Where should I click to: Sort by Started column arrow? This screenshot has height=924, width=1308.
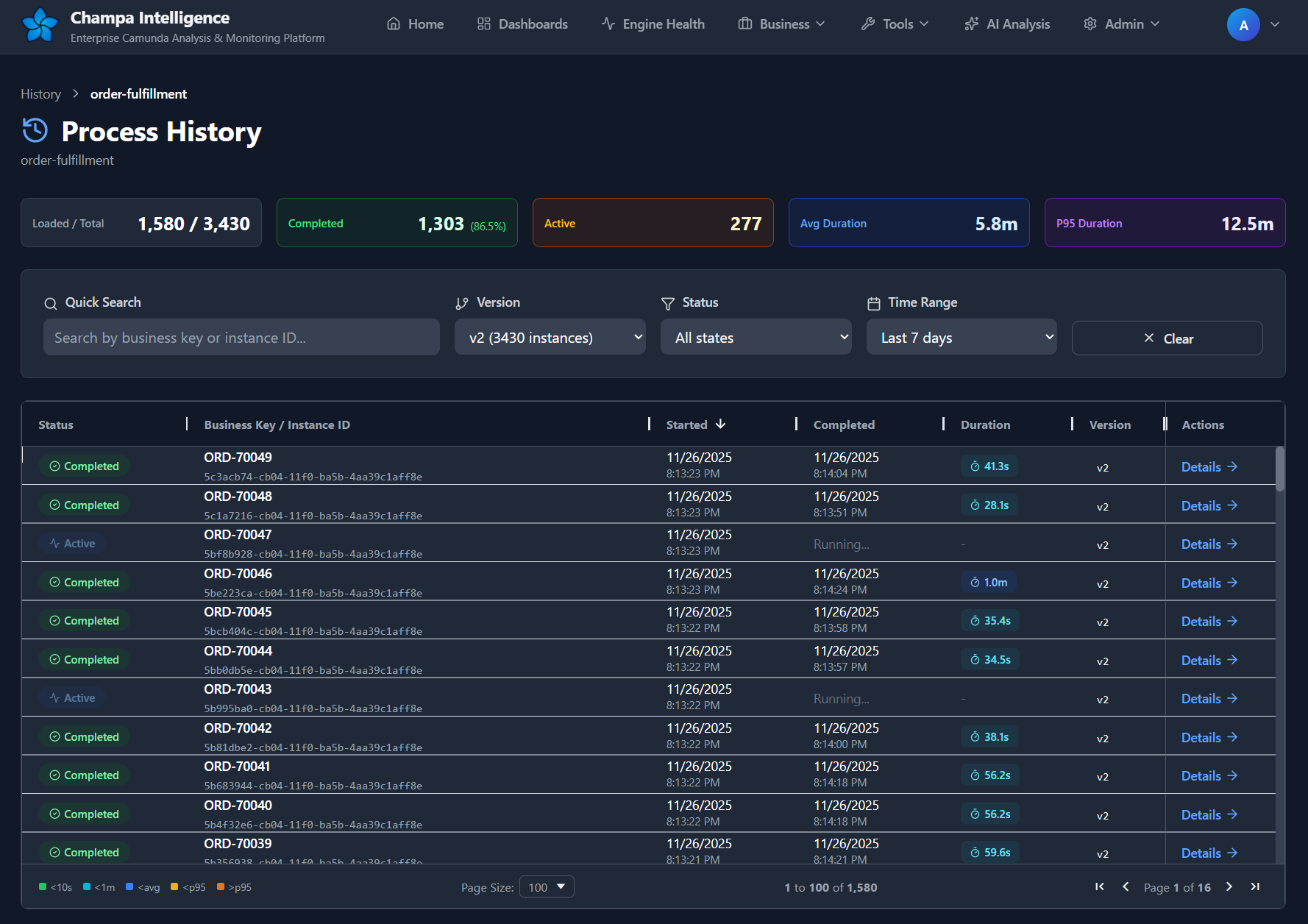(x=720, y=424)
